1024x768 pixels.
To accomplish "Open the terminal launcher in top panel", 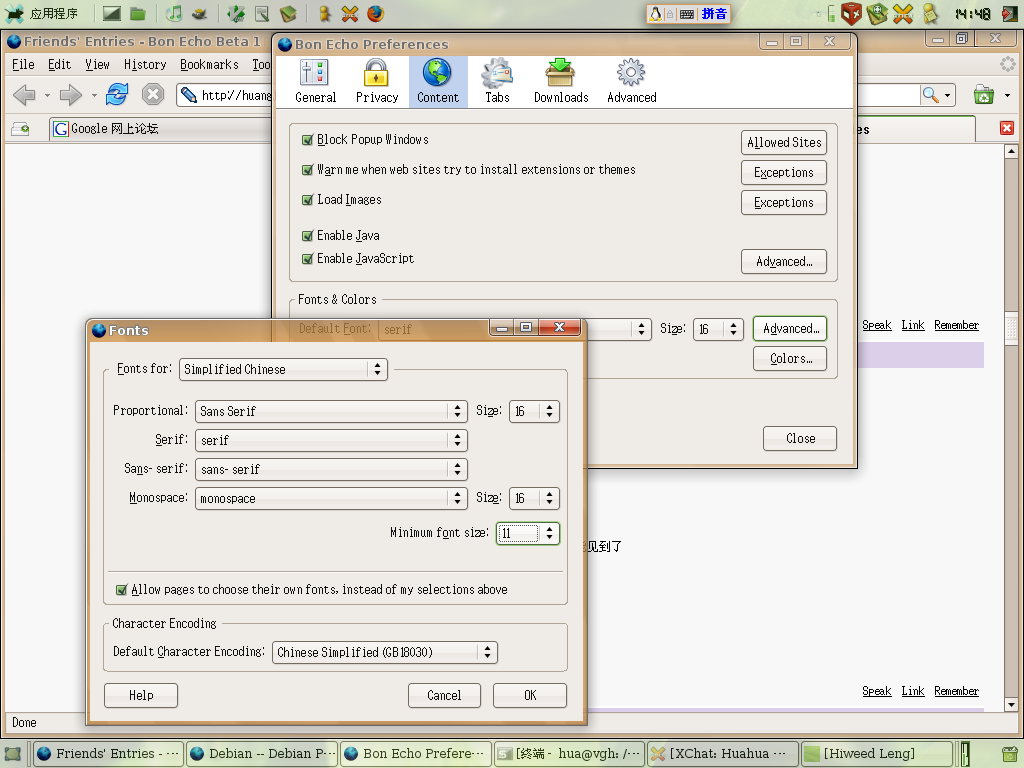I will point(112,13).
